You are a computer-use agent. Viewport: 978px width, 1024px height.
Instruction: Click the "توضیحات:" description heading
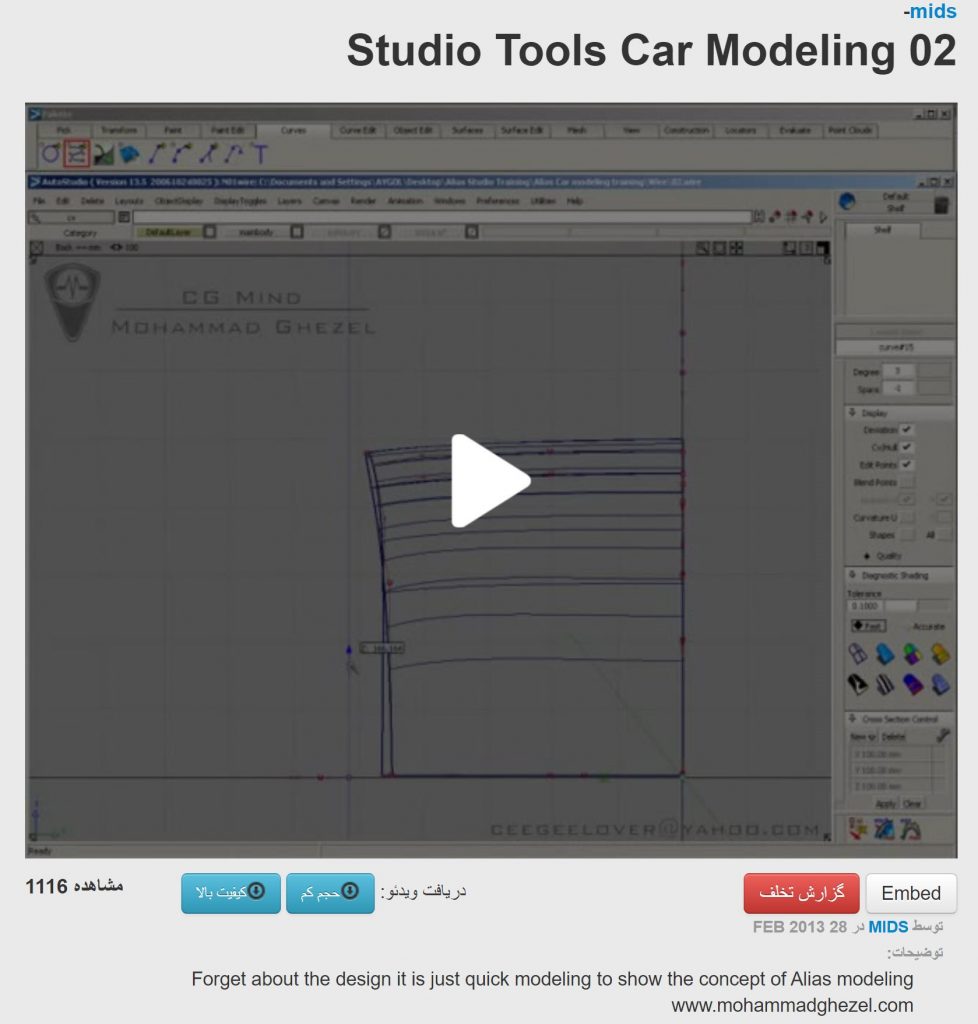coord(915,953)
